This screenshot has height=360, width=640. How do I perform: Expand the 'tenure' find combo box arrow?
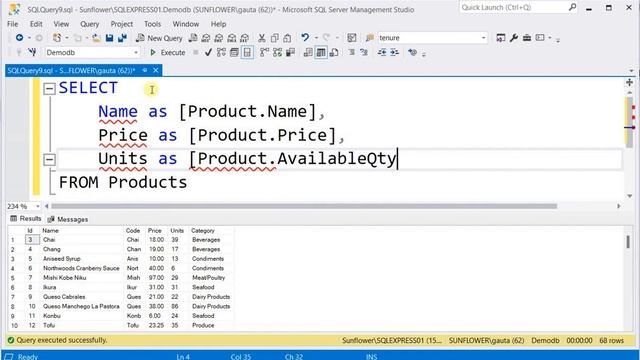(x=483, y=38)
